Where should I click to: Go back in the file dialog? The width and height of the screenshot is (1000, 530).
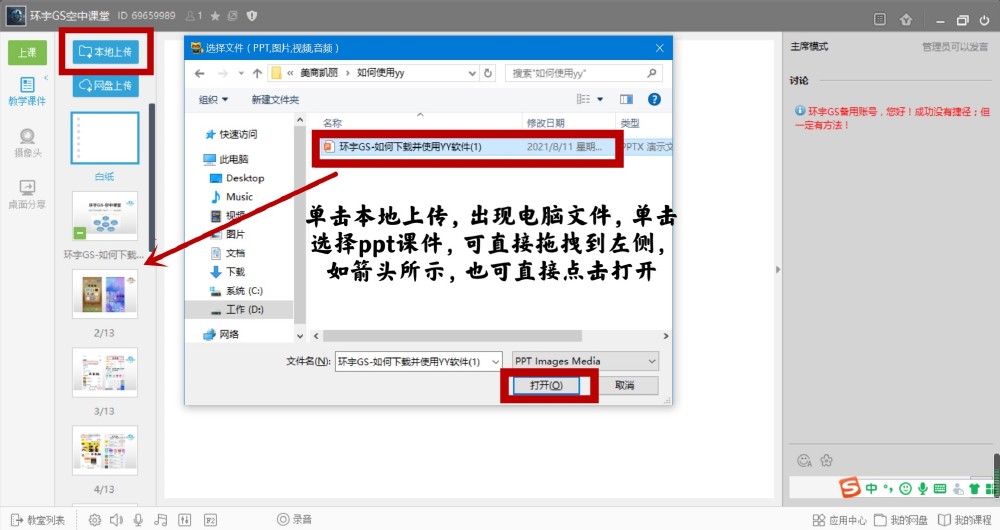pos(200,73)
